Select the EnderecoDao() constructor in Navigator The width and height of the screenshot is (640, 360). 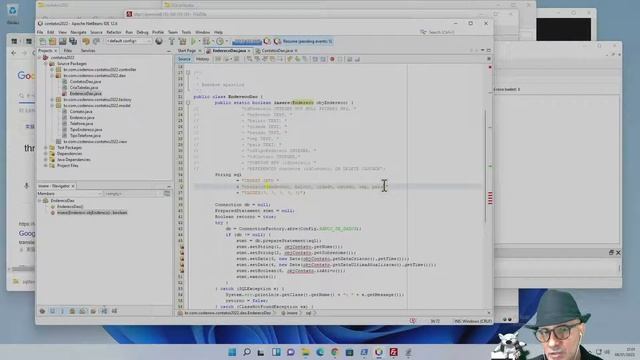tap(70, 207)
